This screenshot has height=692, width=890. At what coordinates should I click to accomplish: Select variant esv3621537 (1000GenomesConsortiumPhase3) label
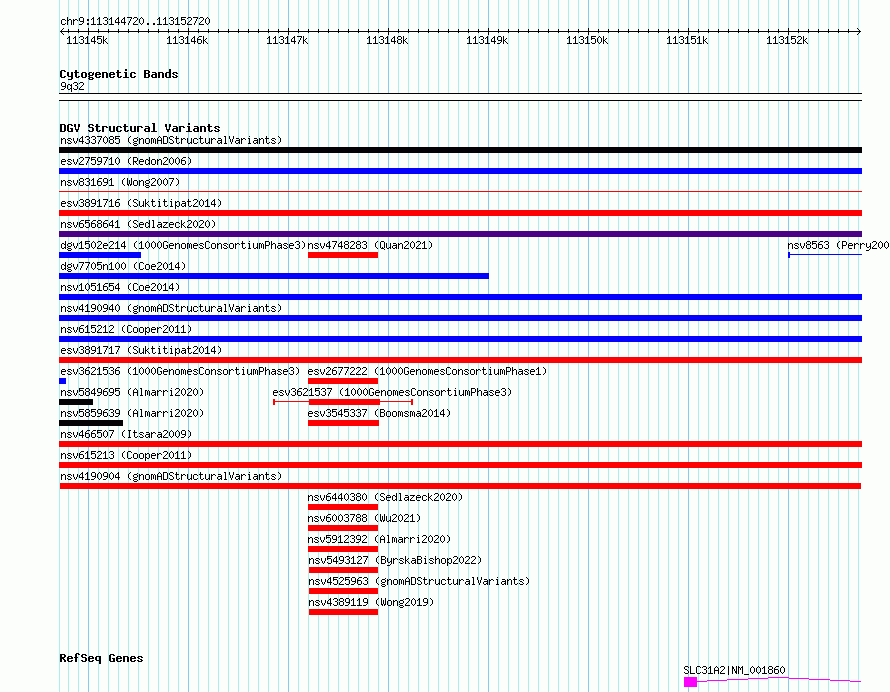[392, 392]
